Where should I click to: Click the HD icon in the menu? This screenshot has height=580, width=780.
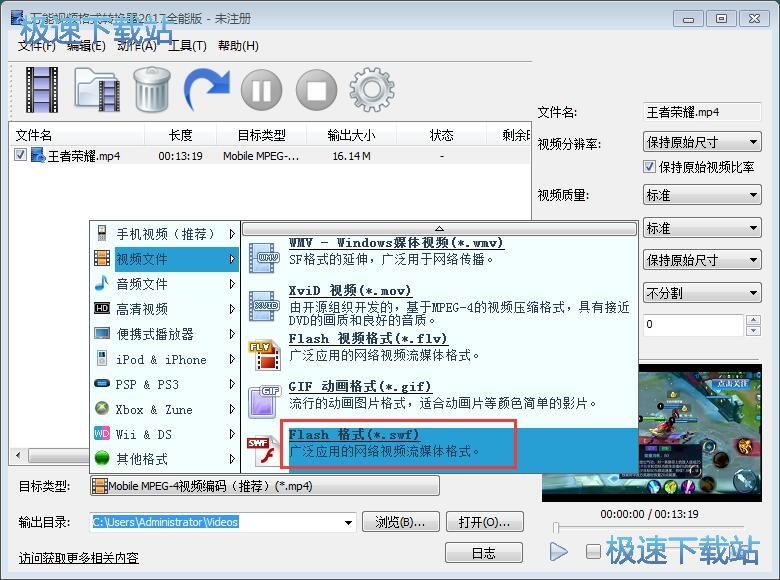(101, 308)
